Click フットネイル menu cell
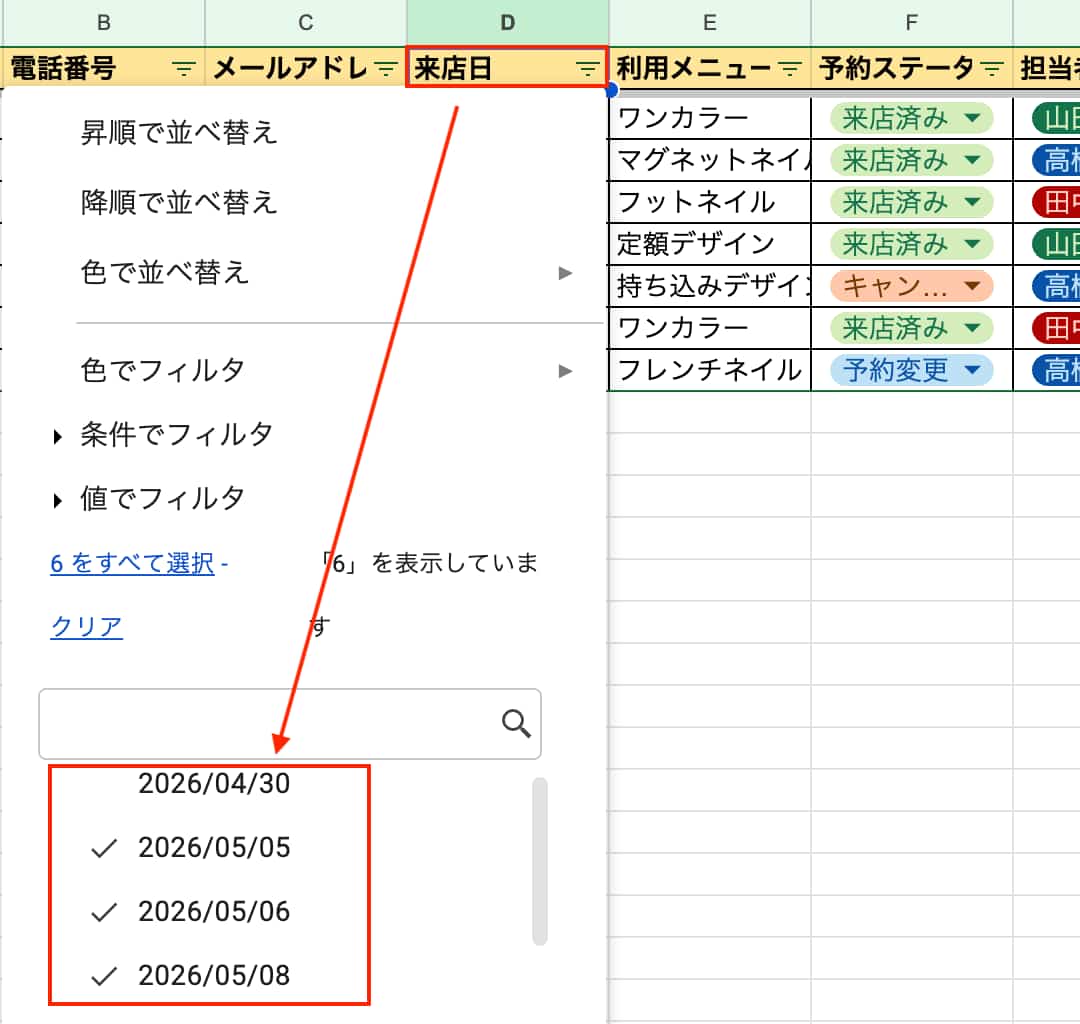The image size is (1080, 1024). click(710, 202)
